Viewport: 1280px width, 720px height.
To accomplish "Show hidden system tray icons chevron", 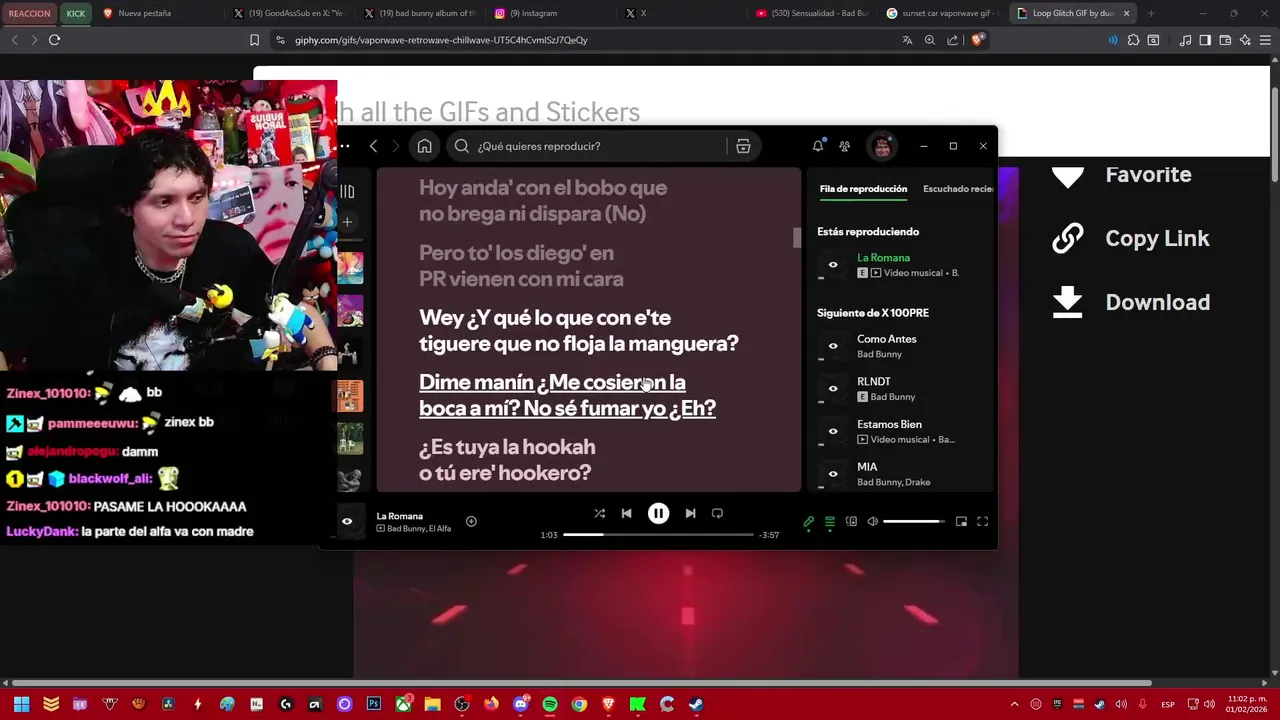I will [x=1015, y=704].
